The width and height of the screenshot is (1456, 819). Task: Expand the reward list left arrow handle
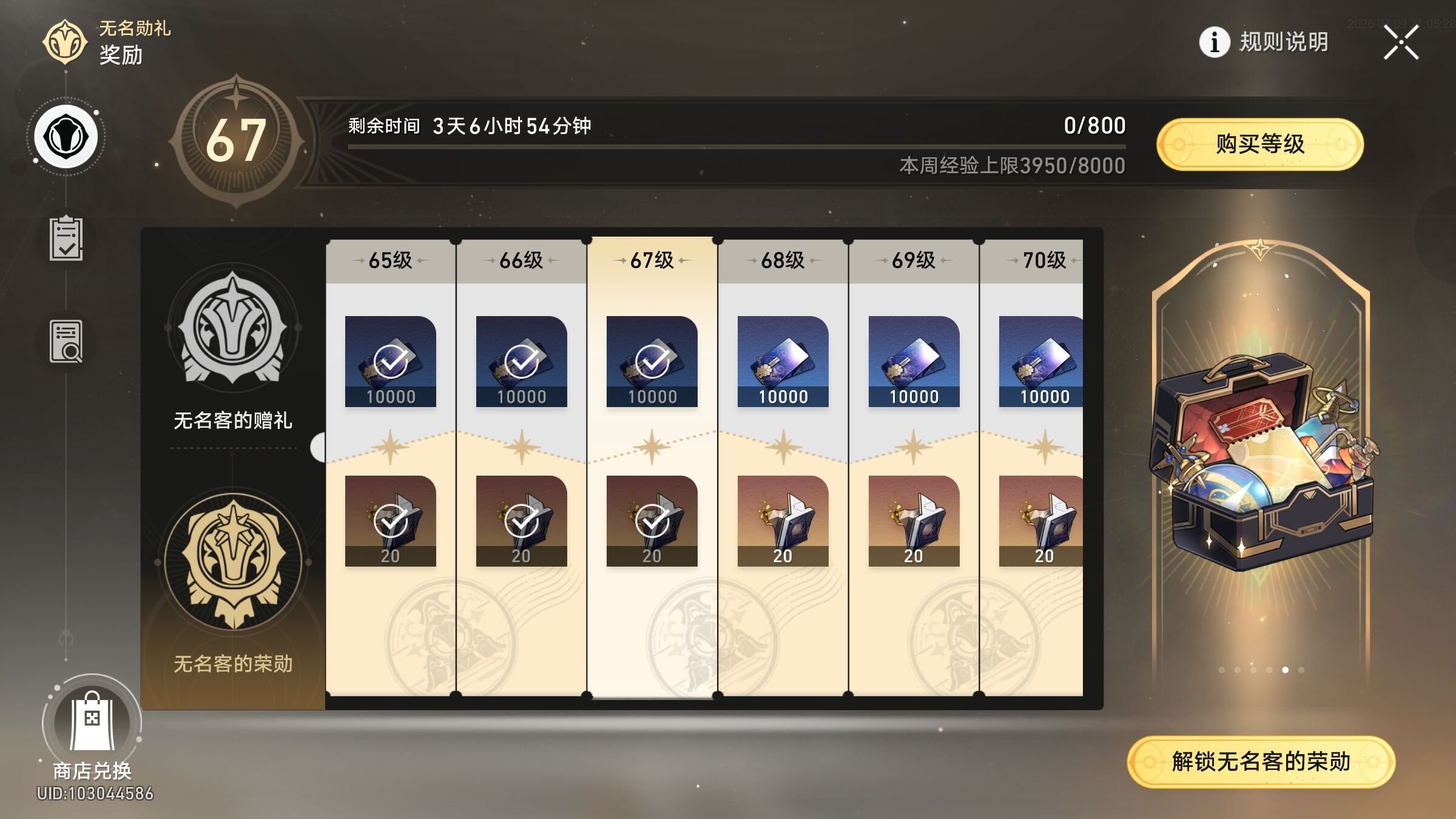point(318,447)
